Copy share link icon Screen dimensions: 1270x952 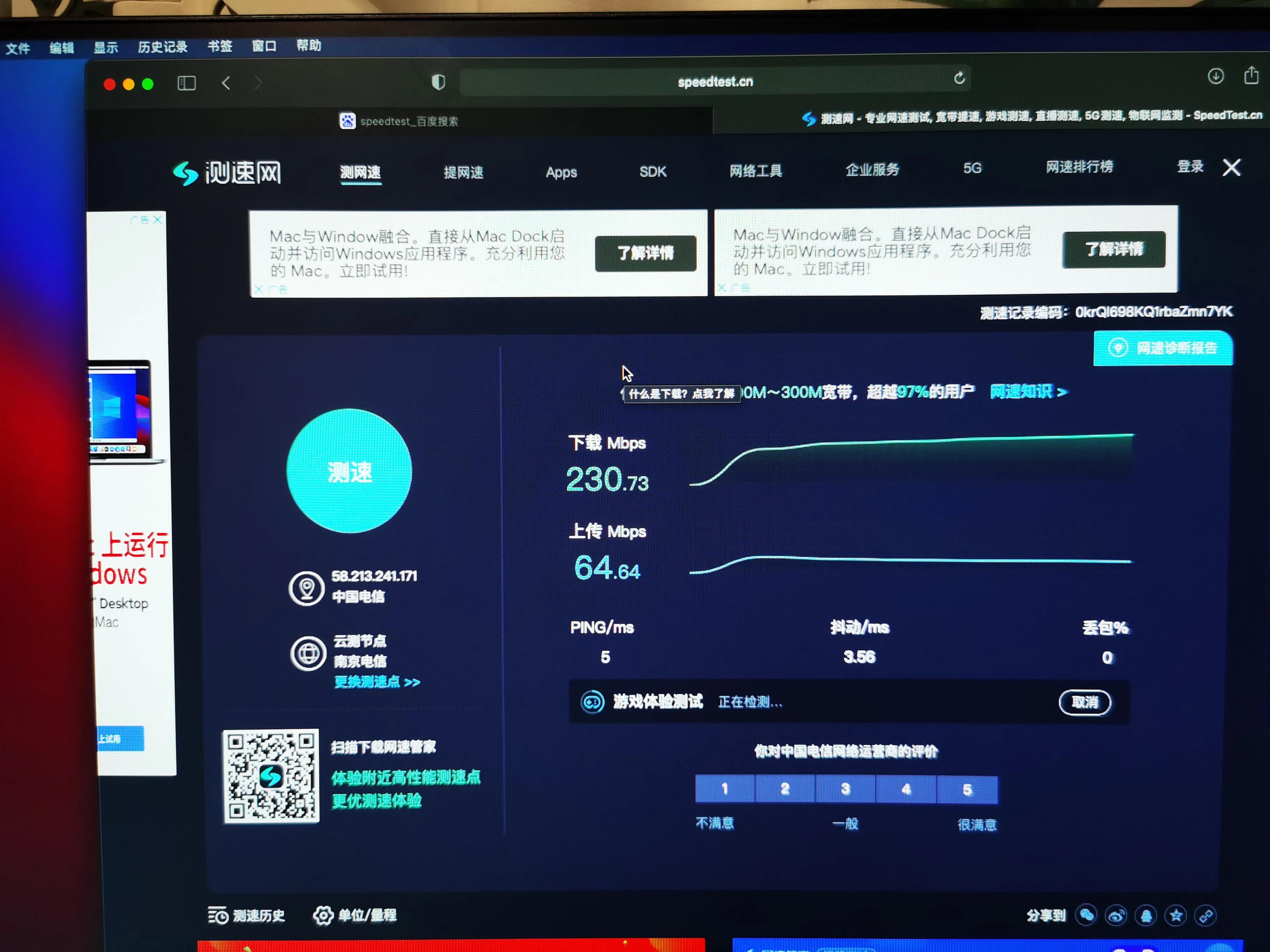pyautogui.click(x=1205, y=915)
